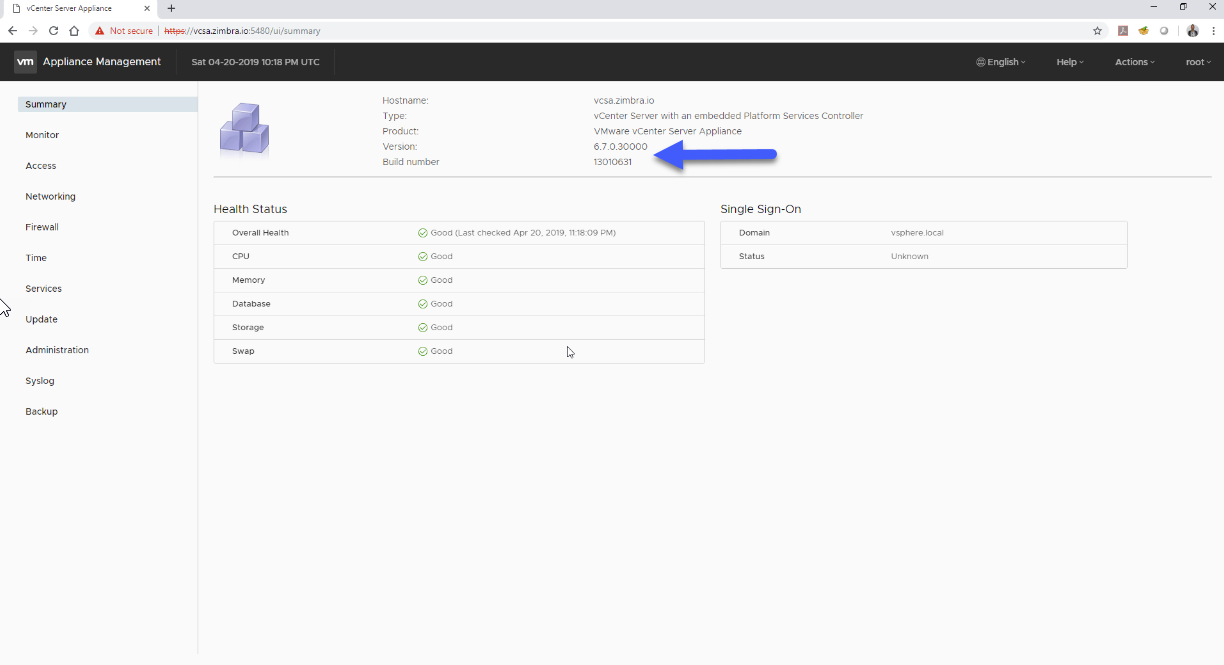The height and width of the screenshot is (665, 1224).
Task: Click browser back arrow
Action: point(12,31)
